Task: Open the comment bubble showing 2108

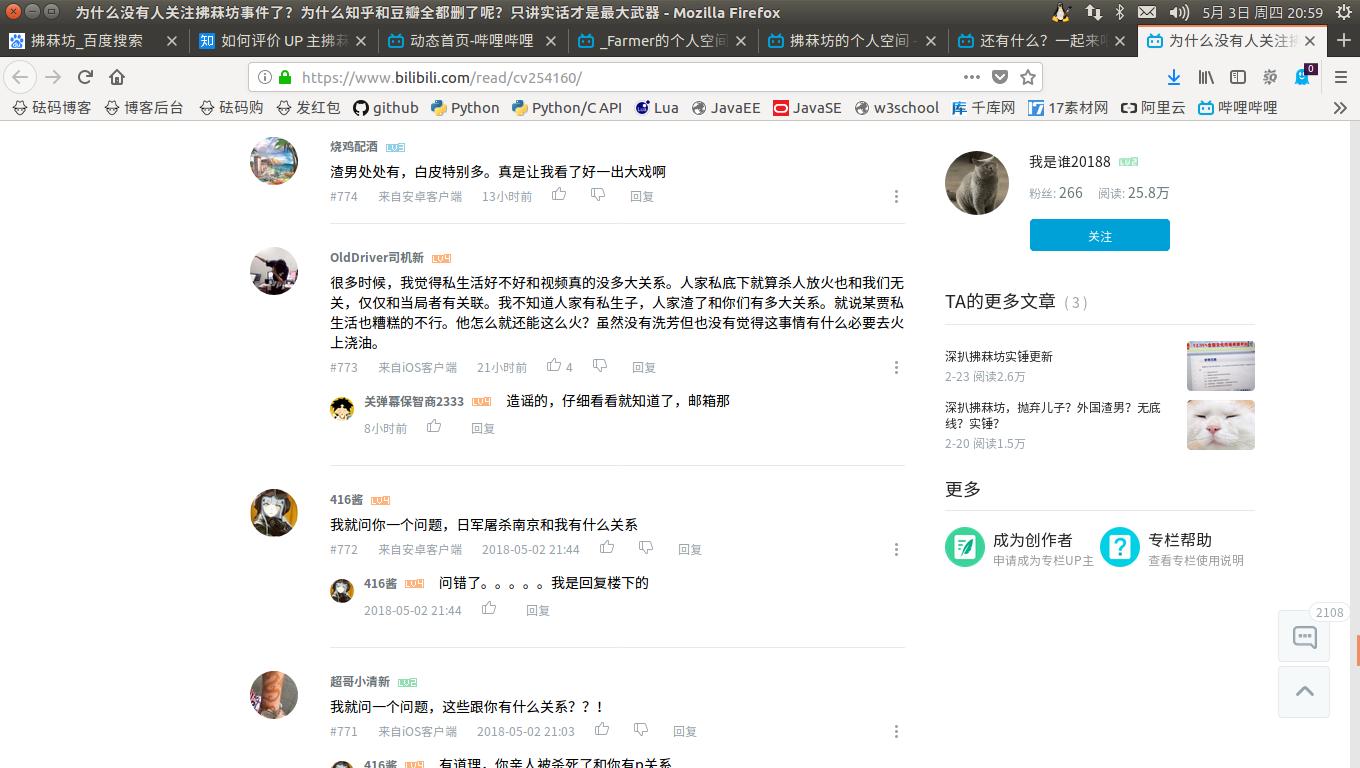Action: point(1303,637)
